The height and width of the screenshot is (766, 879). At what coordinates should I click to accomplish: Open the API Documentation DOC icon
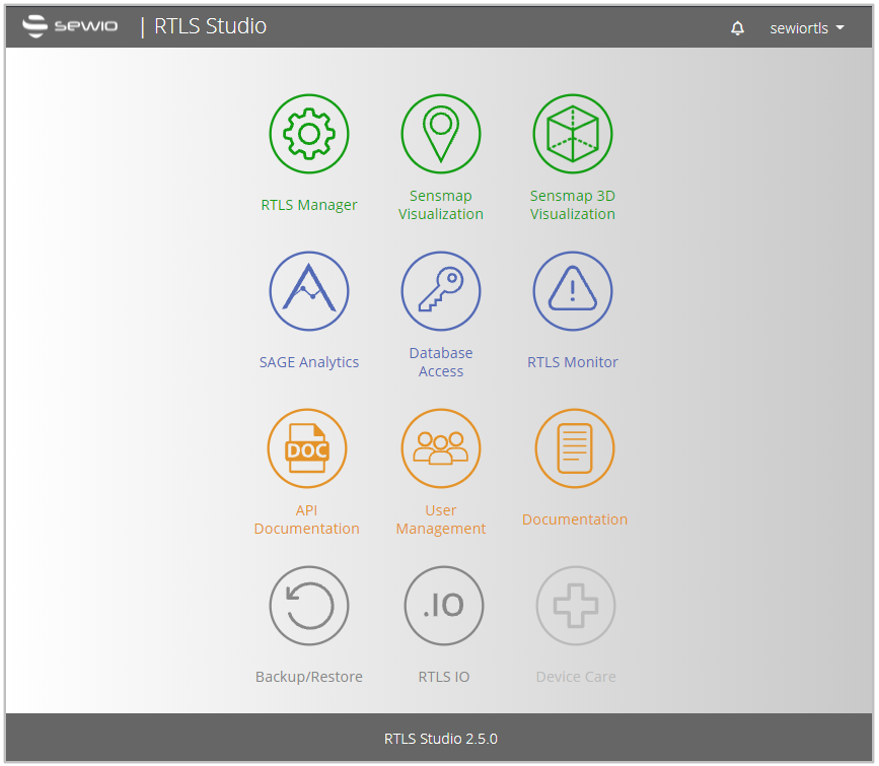[307, 449]
